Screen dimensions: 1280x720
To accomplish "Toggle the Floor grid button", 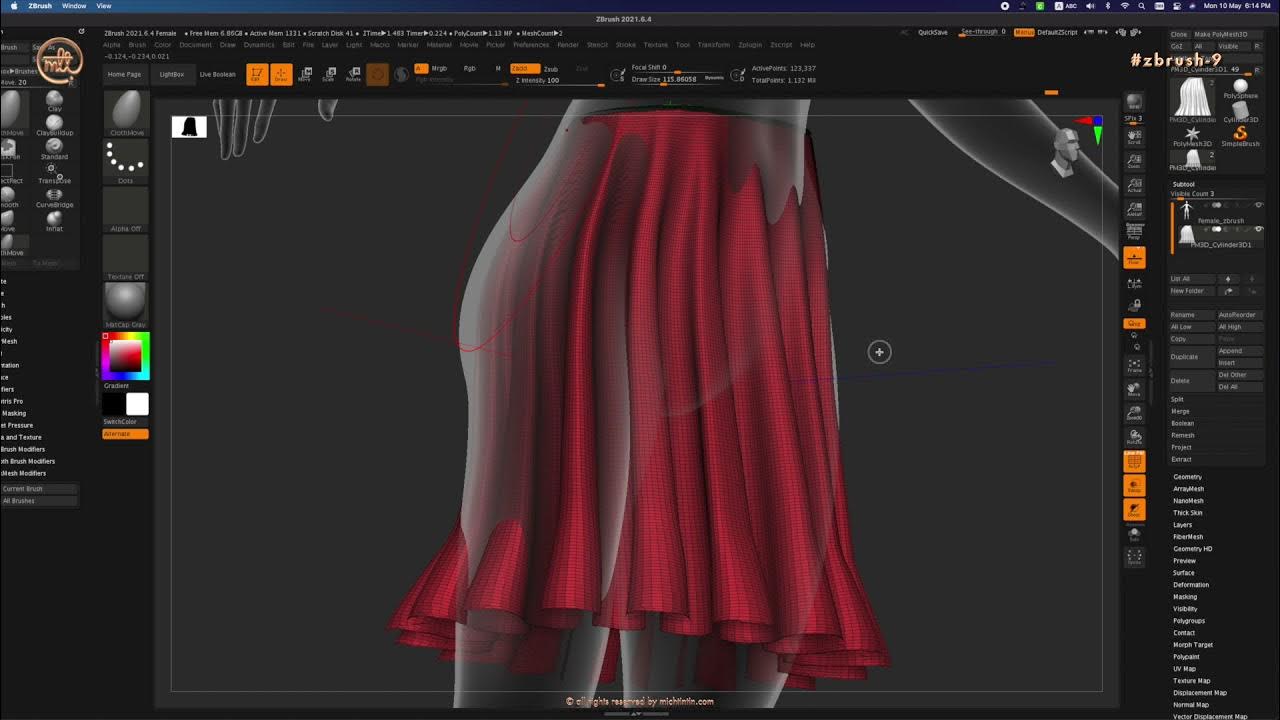I will pos(1134,258).
